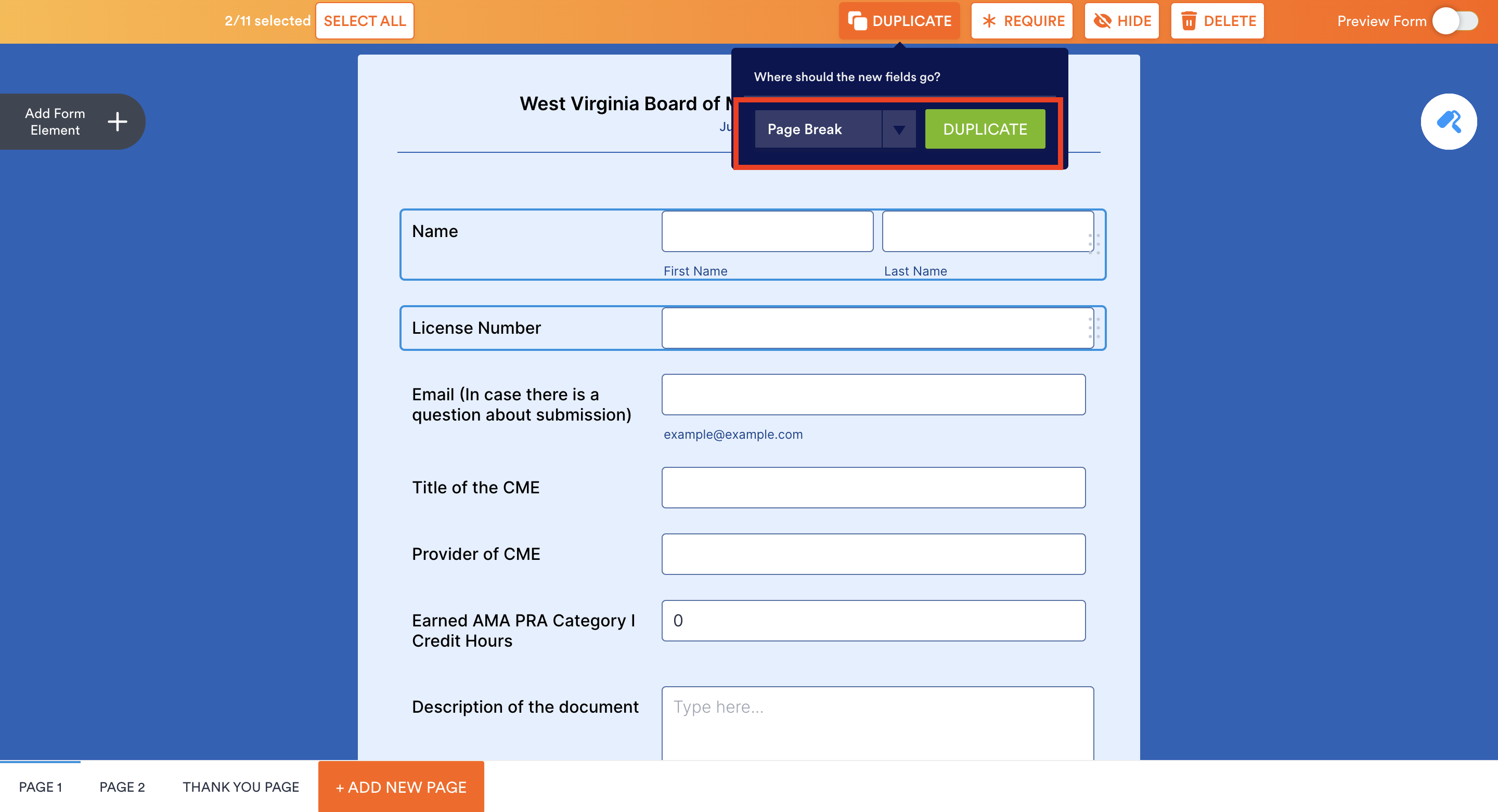Click the Provider of CME input
1498x812 pixels.
pos(873,554)
